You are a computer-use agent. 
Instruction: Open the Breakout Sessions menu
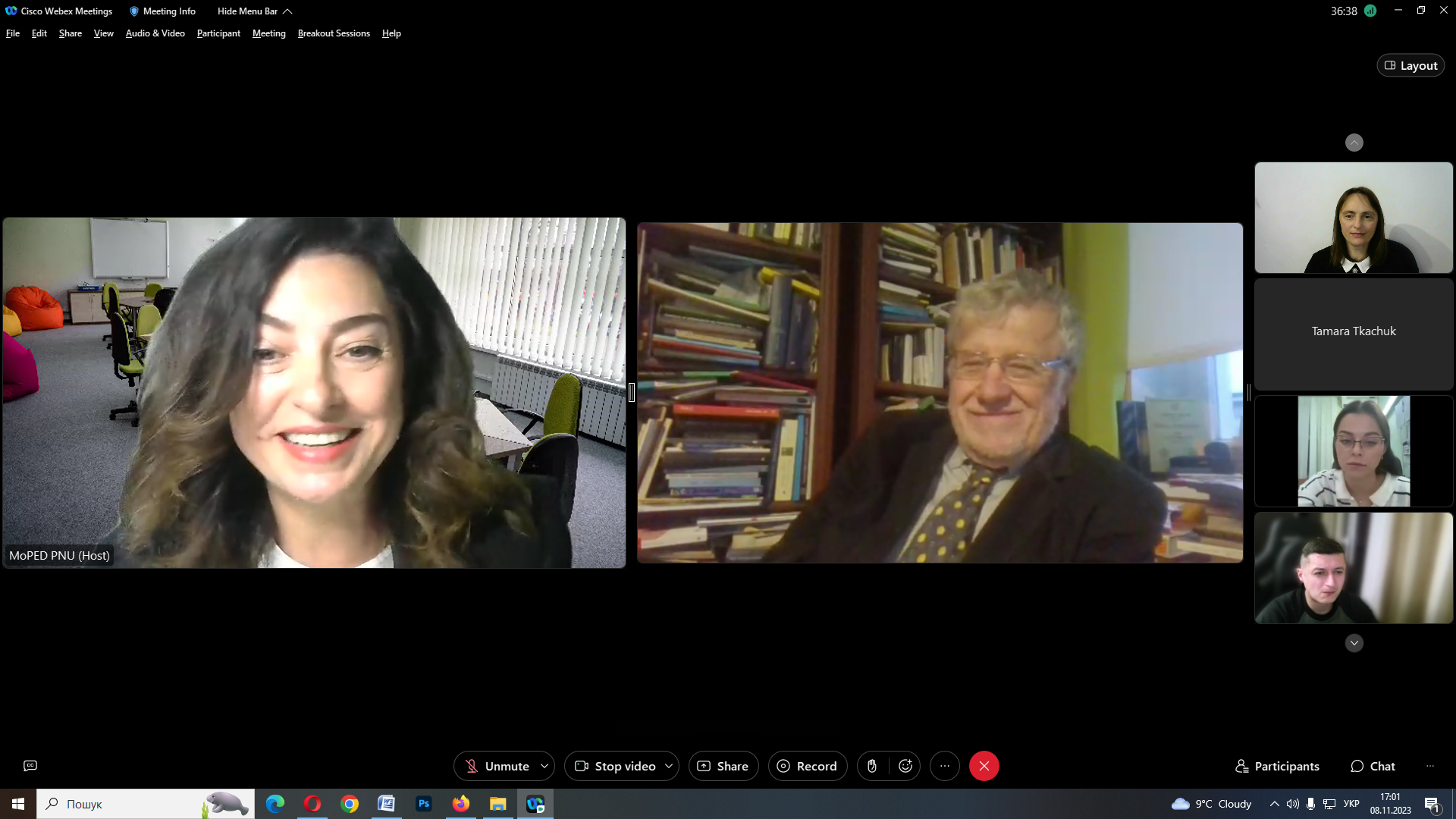334,33
